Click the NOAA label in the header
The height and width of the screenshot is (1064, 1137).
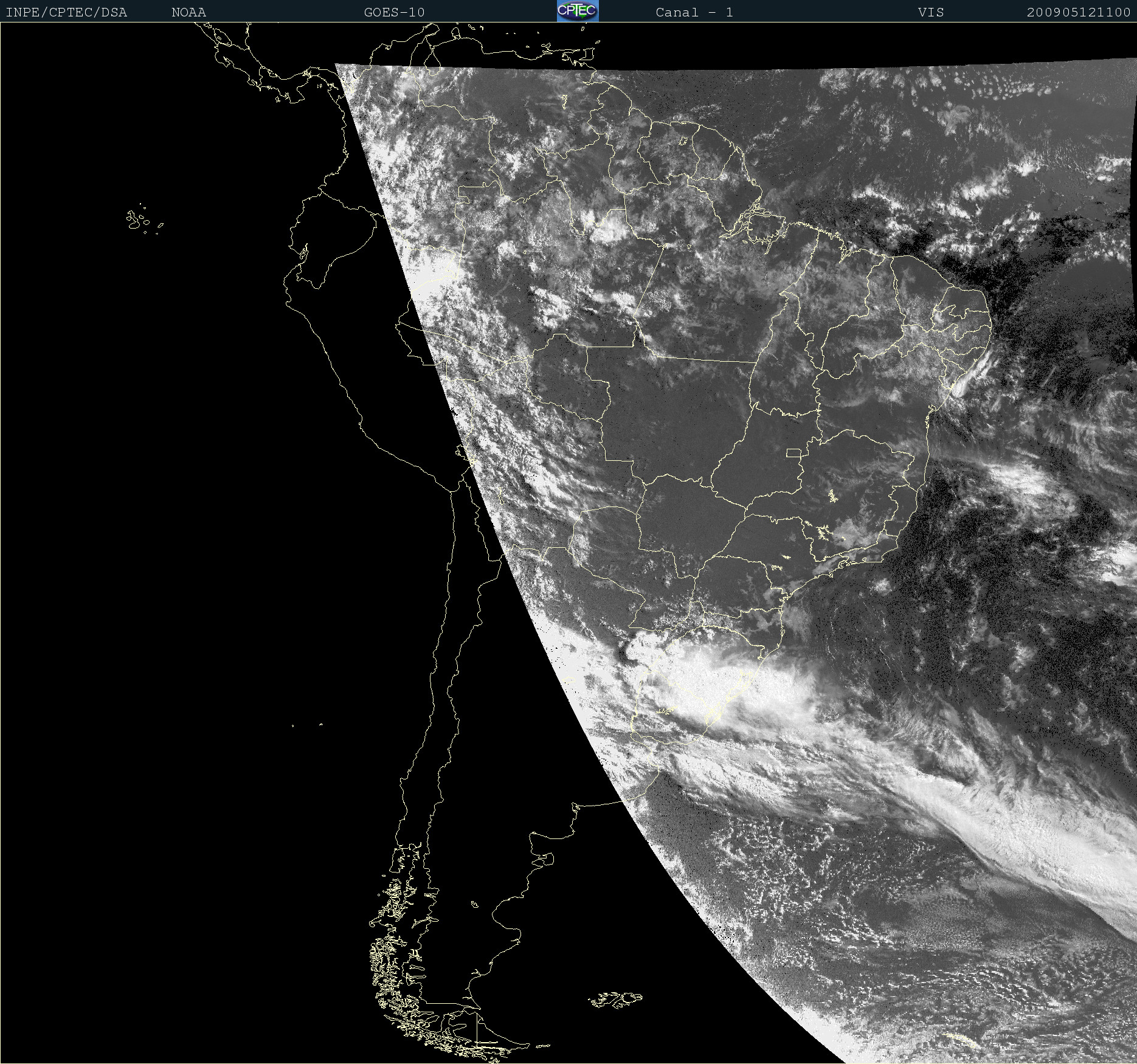188,12
